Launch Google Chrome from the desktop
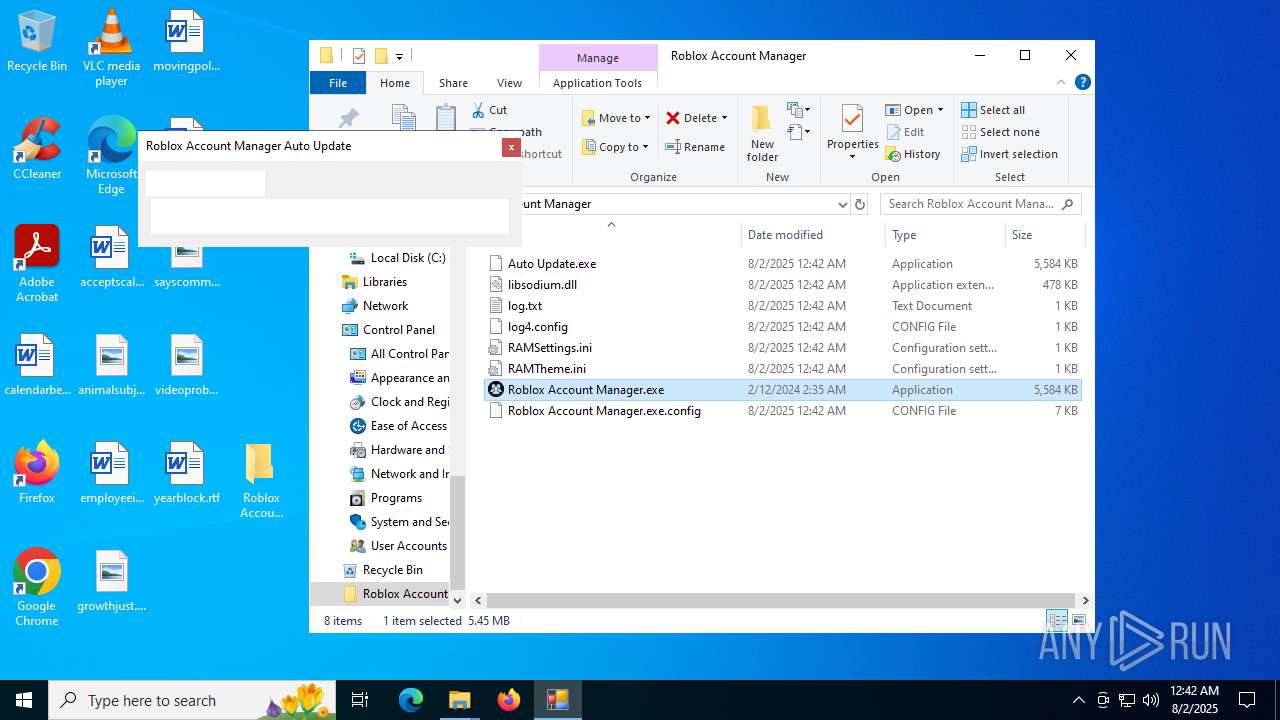The width and height of the screenshot is (1280, 720). pyautogui.click(x=37, y=588)
